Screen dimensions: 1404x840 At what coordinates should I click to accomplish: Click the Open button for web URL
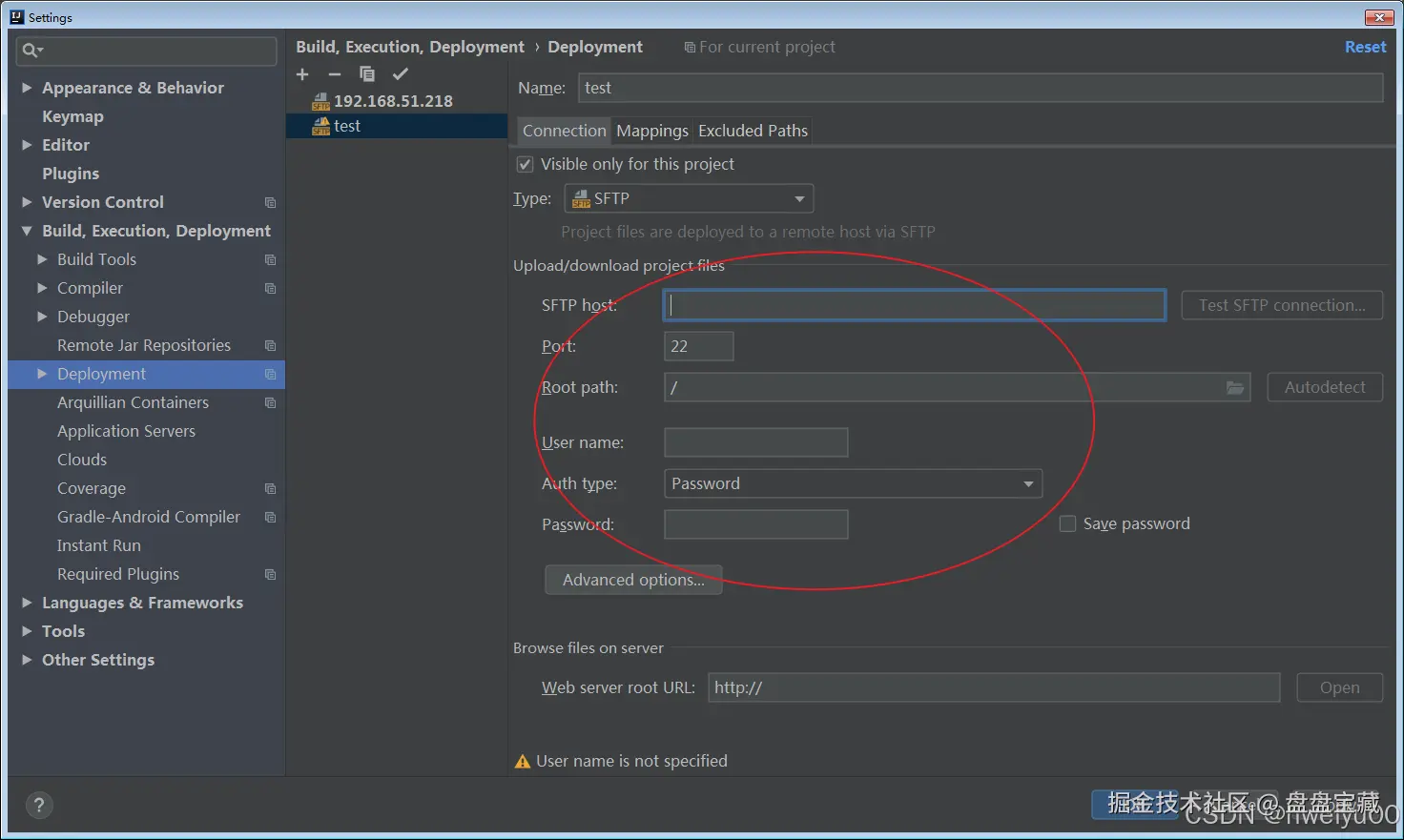point(1339,687)
